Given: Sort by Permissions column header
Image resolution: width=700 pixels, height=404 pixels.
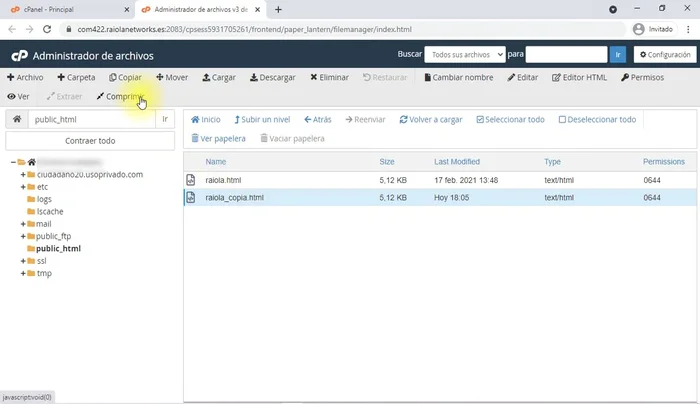Looking at the screenshot, I should pos(663,162).
